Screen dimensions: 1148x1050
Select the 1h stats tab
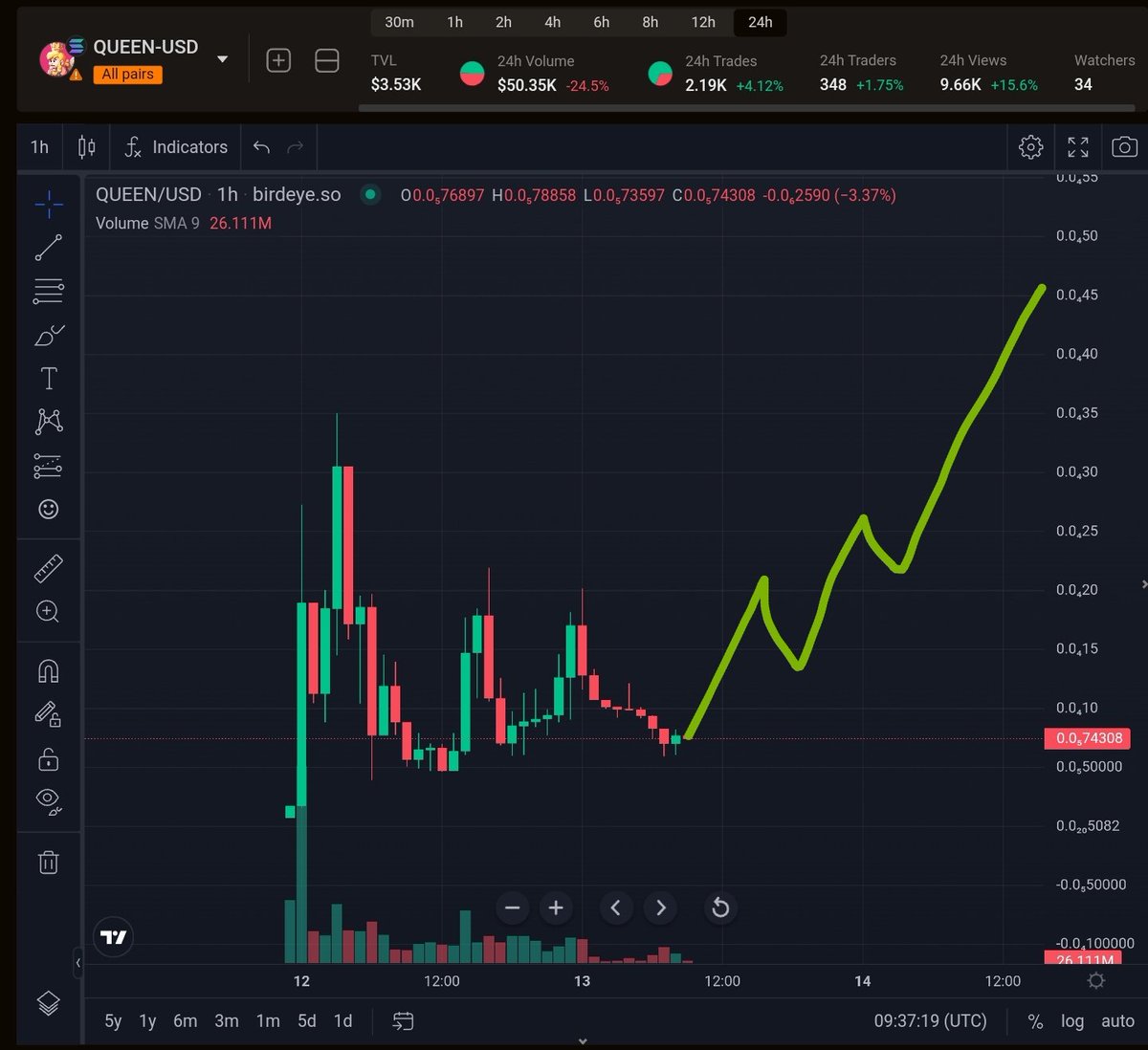coord(455,22)
